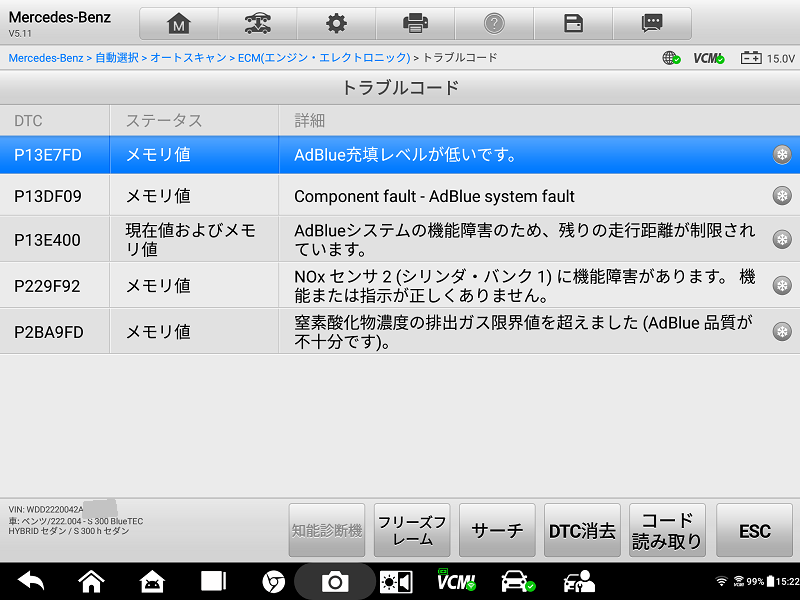800x600 pixels.
Task: Open the vehicle swap icon in toolbar
Action: tap(257, 24)
